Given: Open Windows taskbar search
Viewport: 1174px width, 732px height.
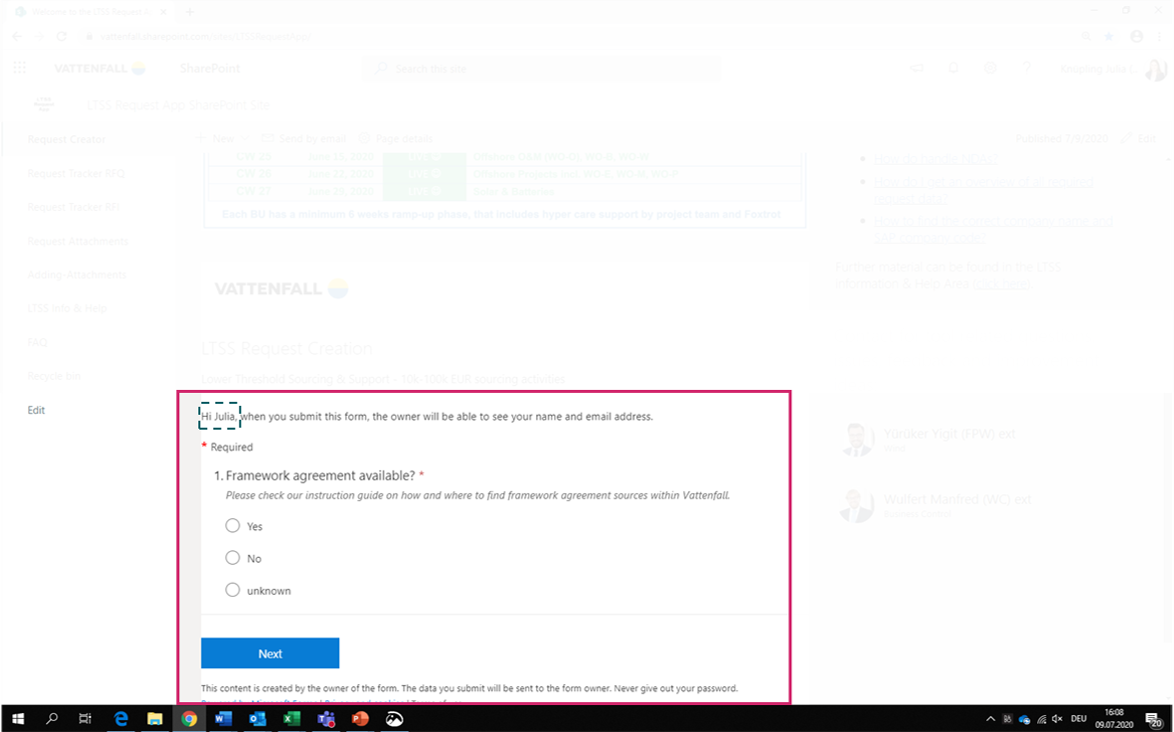Looking at the screenshot, I should (52, 719).
